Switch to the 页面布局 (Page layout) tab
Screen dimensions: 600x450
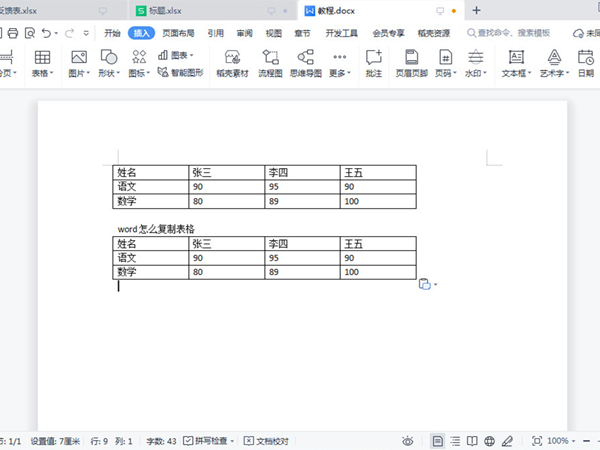179,33
